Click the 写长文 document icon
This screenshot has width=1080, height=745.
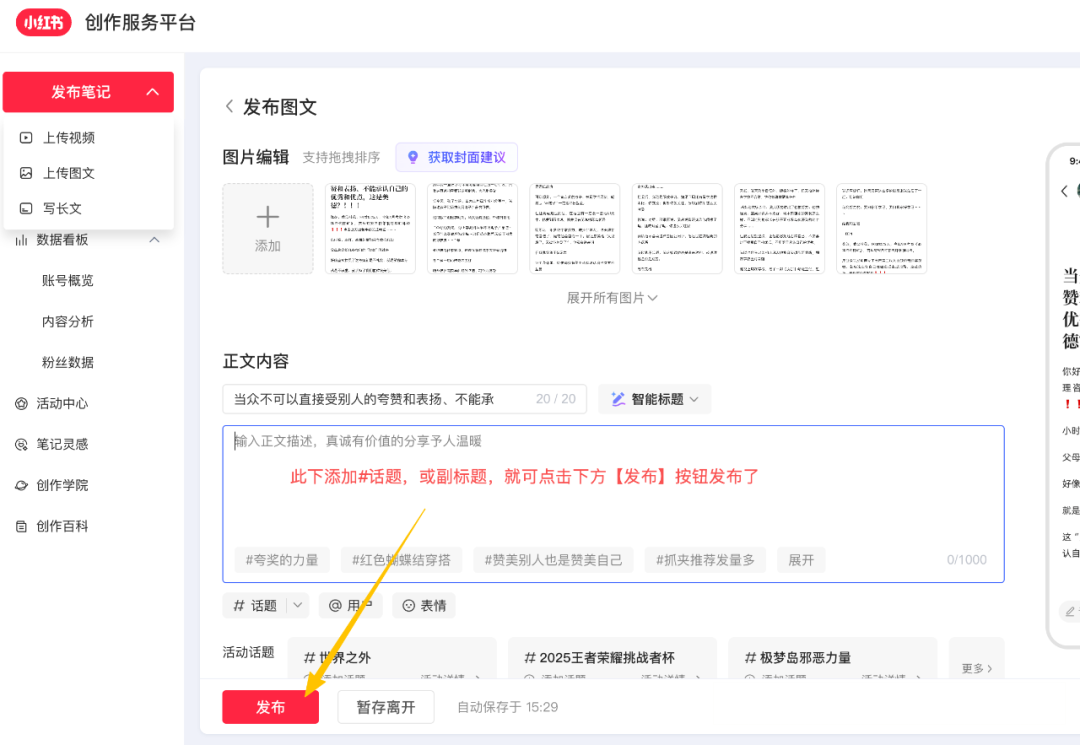pos(26,208)
